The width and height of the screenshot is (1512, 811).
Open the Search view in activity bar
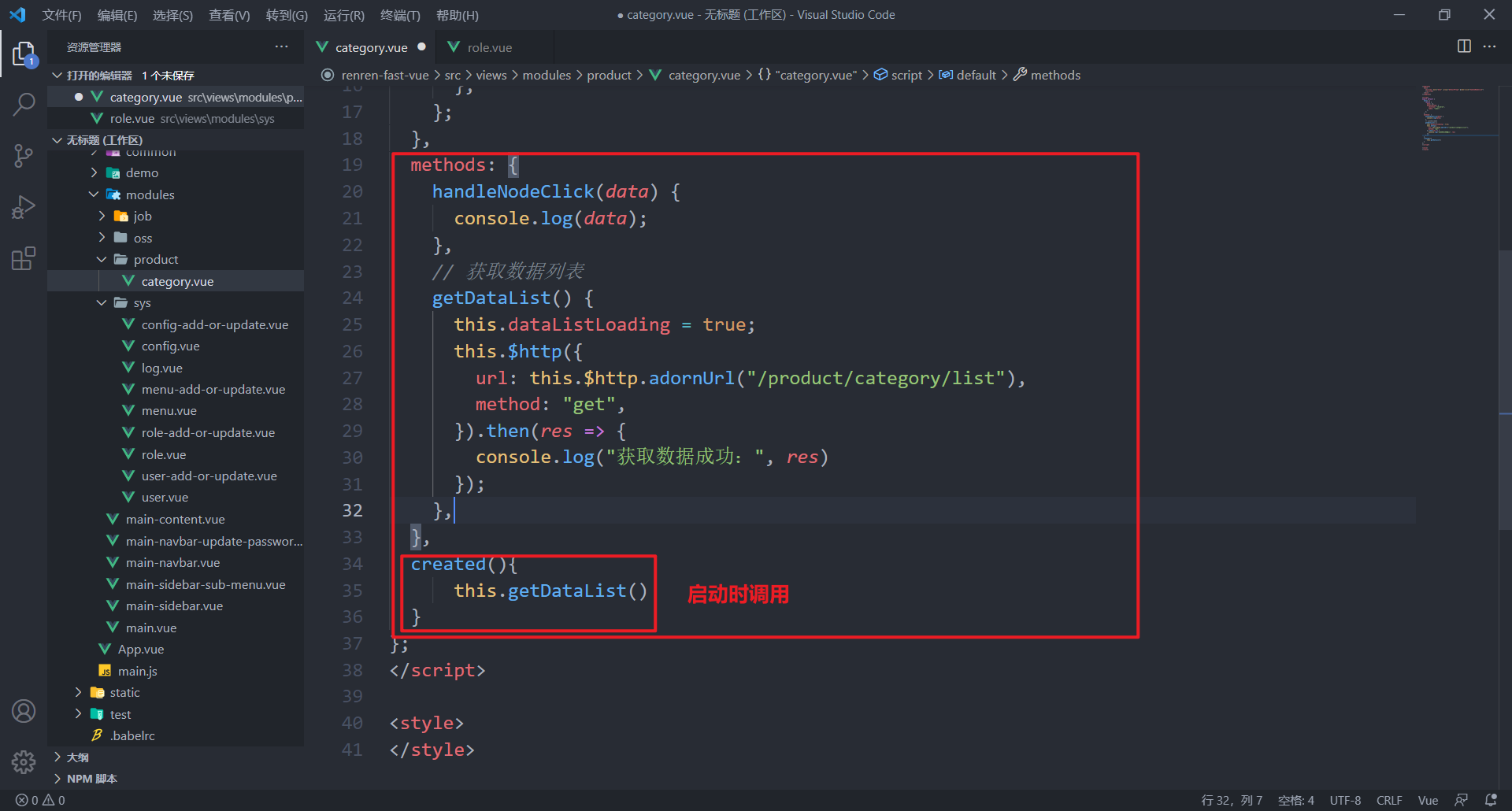24,104
